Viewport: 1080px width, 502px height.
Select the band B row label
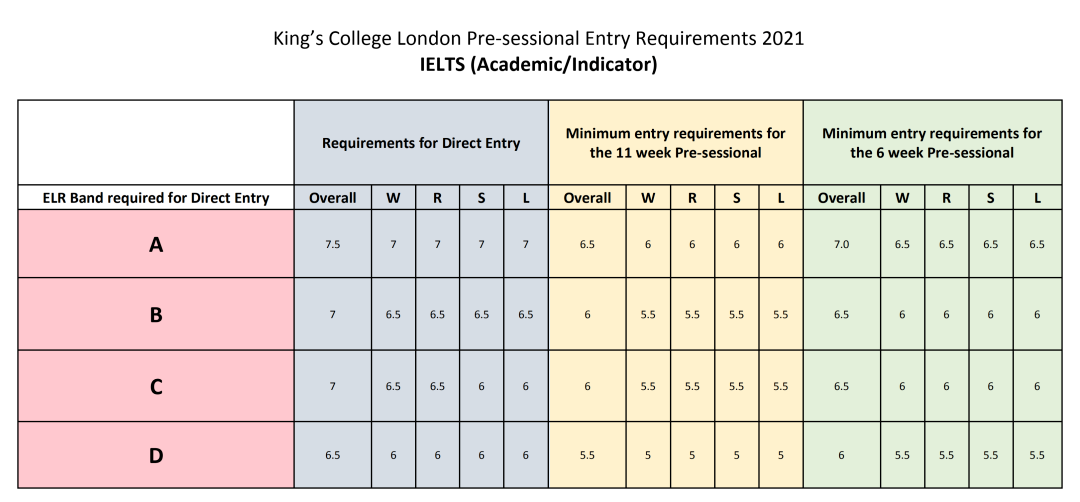point(156,315)
